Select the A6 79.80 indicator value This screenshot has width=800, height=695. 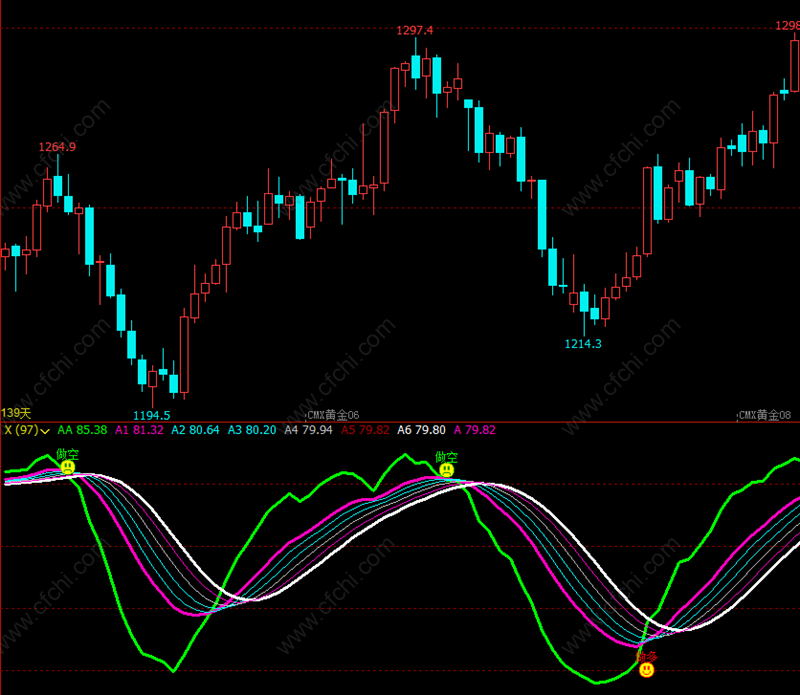click(421, 430)
